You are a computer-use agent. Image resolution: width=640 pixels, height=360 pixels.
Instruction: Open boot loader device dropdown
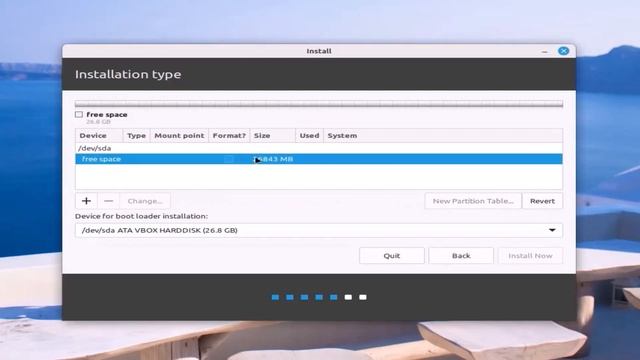pos(319,230)
